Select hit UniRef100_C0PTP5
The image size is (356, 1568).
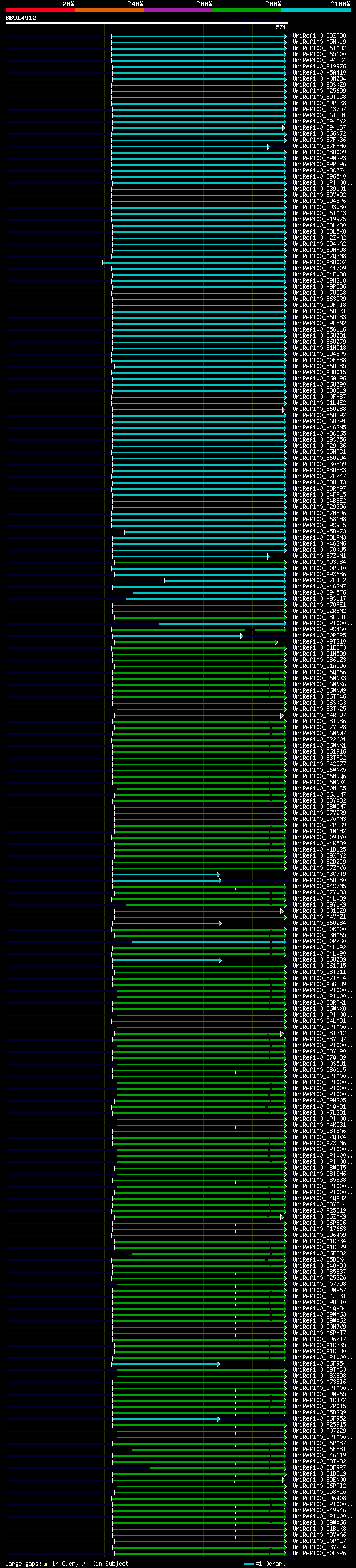coord(319,635)
